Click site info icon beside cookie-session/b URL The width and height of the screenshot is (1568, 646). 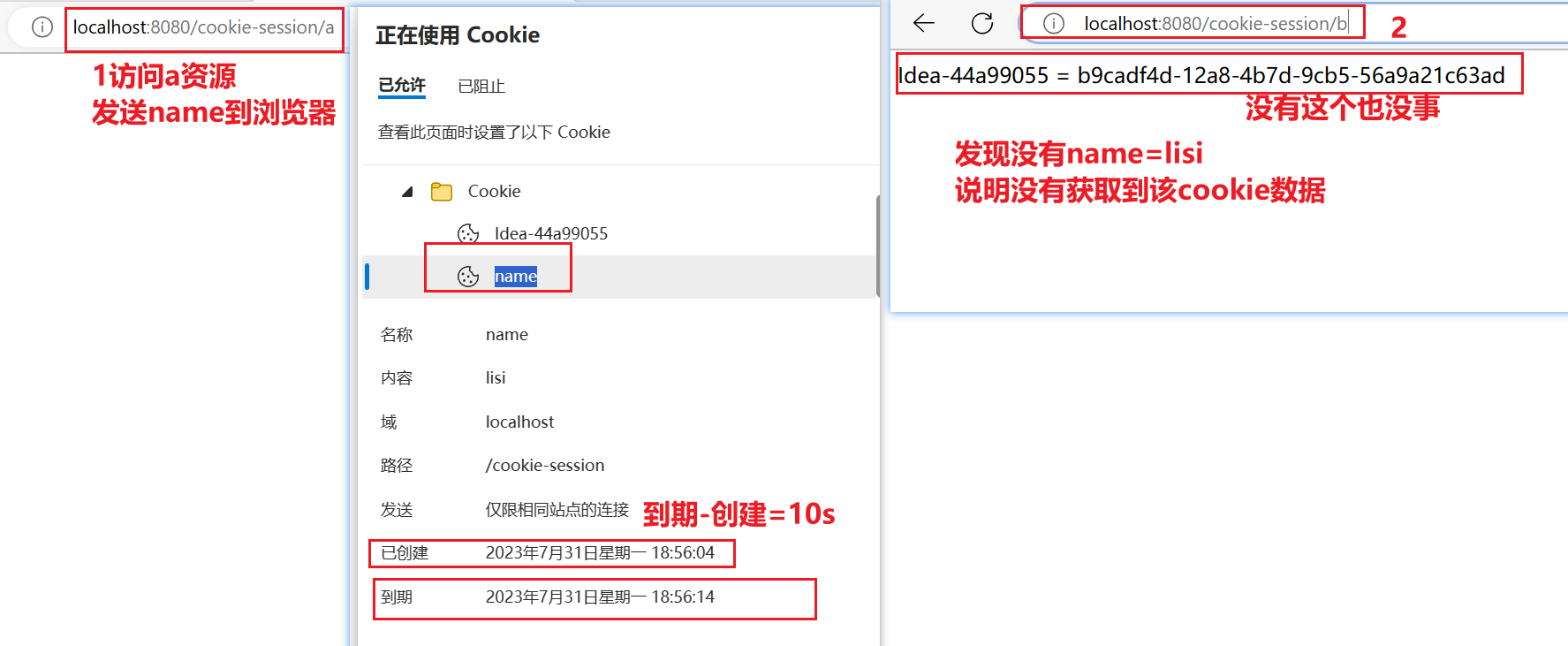click(1053, 24)
